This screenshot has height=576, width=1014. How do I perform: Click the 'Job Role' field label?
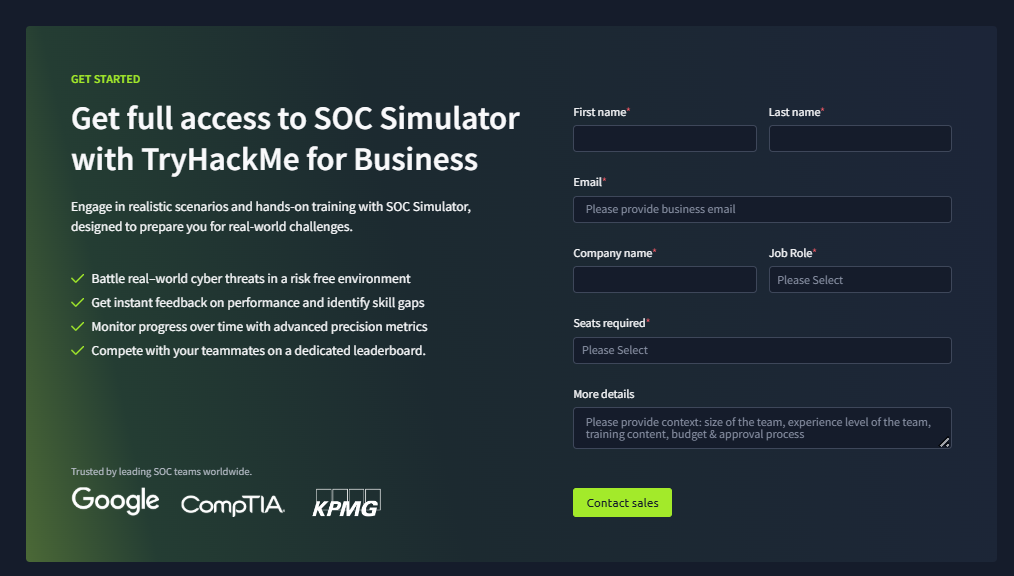(x=792, y=253)
